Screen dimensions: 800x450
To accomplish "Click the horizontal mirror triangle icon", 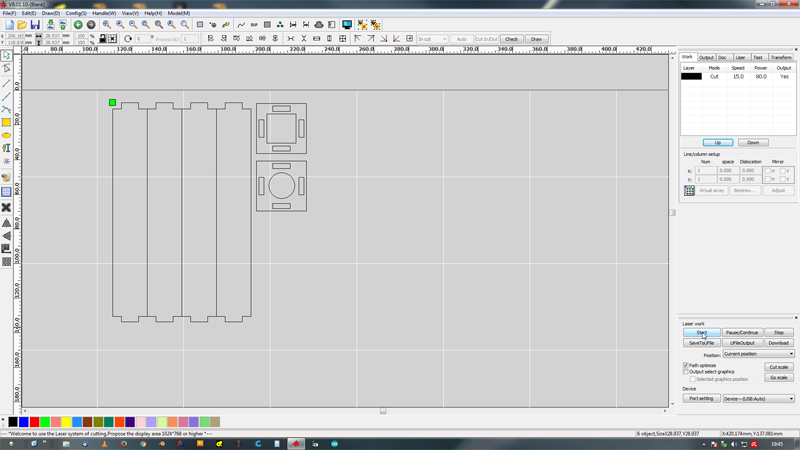I will pos(6,236).
